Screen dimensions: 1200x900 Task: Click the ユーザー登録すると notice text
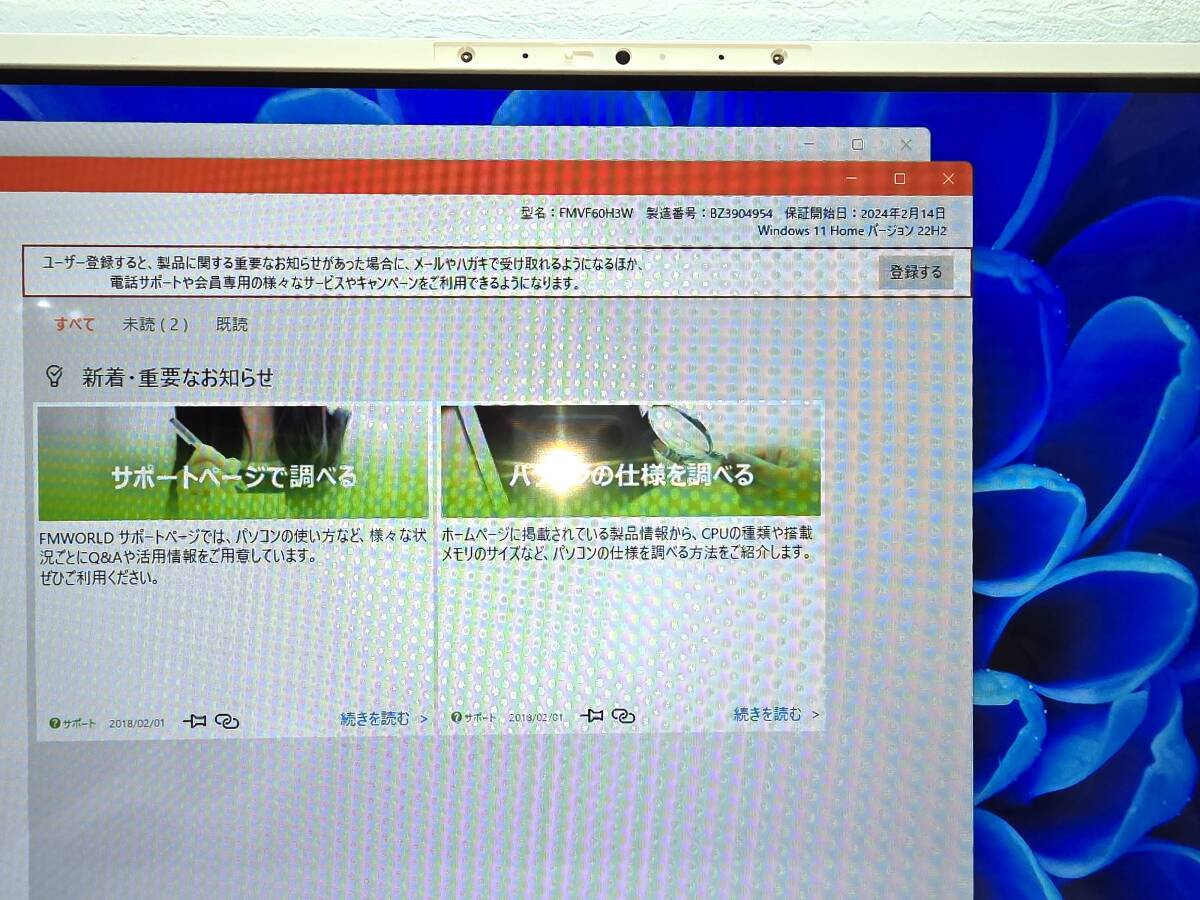345,273
